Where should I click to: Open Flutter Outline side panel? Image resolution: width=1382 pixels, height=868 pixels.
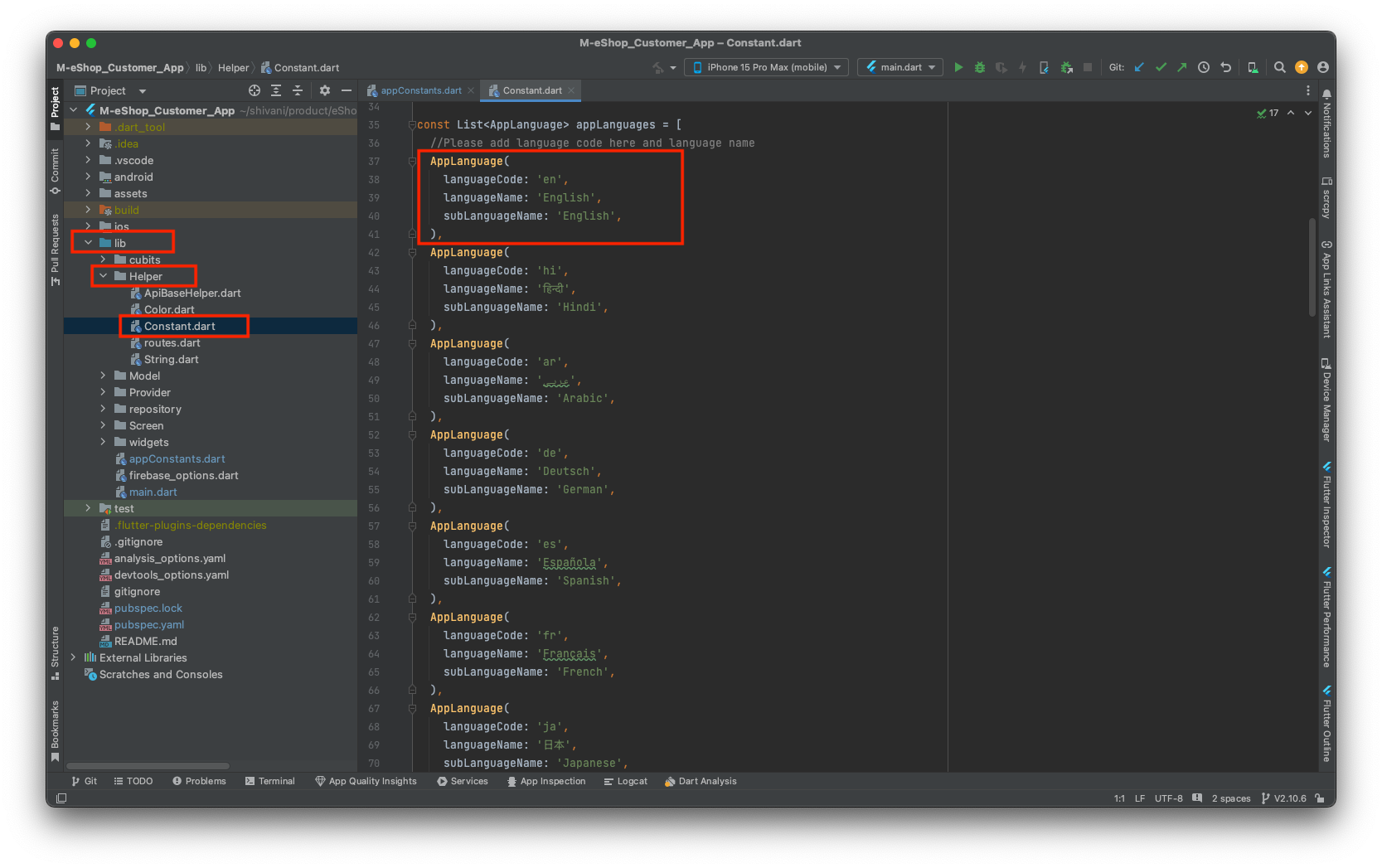(x=1326, y=723)
